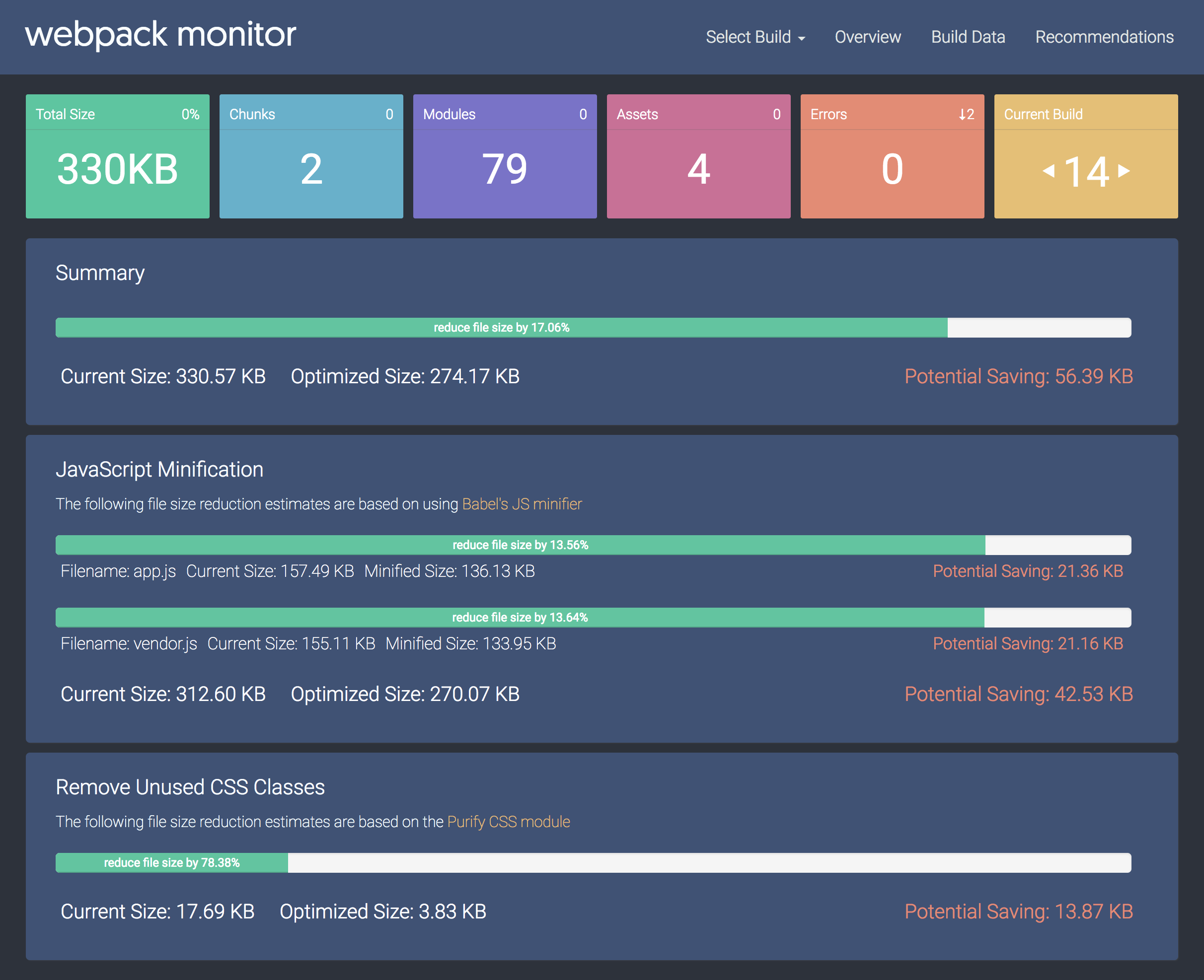Click the Errors card showing 0
Viewport: 1204px width, 980px height.
point(892,156)
